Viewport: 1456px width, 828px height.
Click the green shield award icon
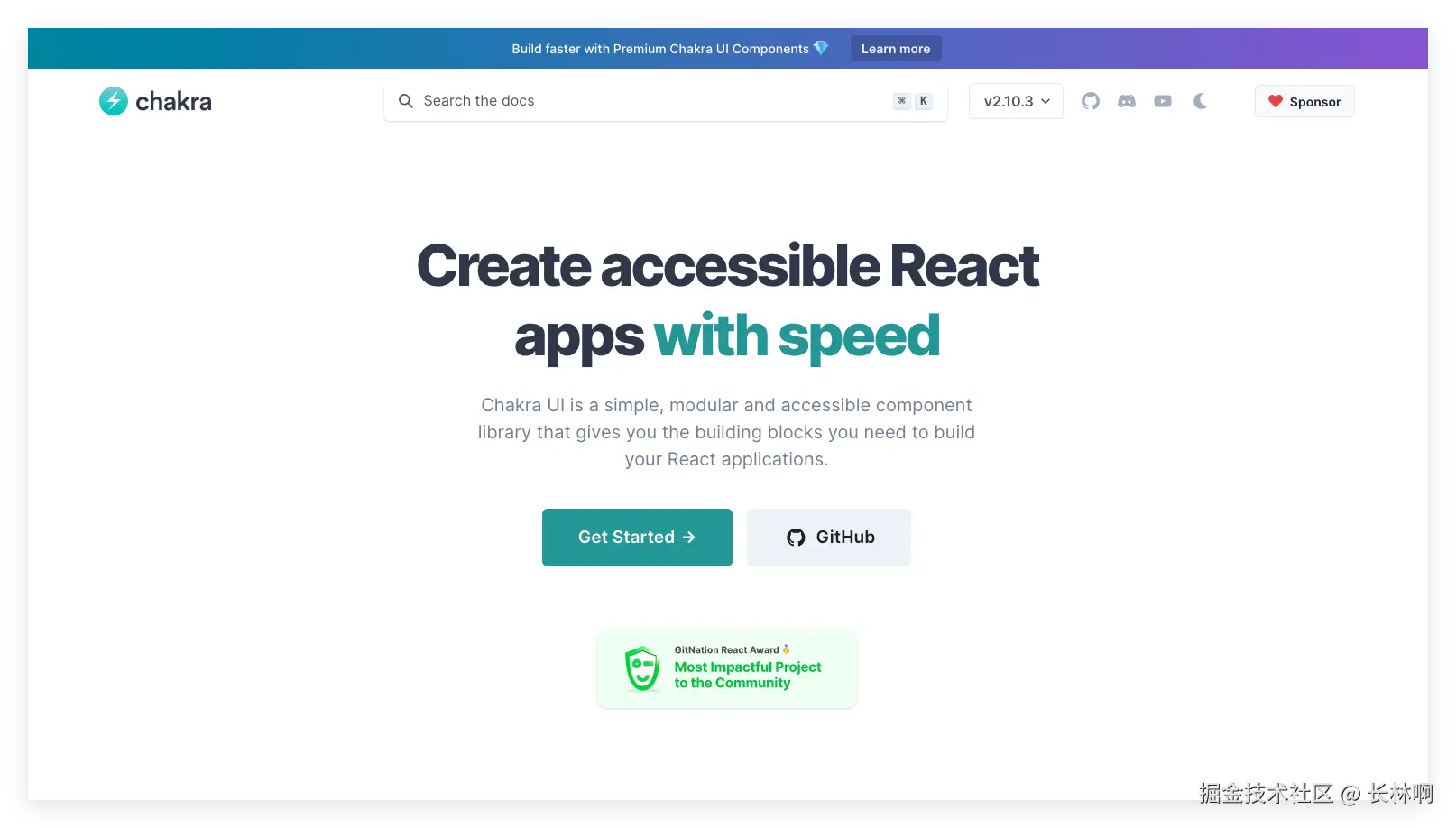tap(642, 668)
